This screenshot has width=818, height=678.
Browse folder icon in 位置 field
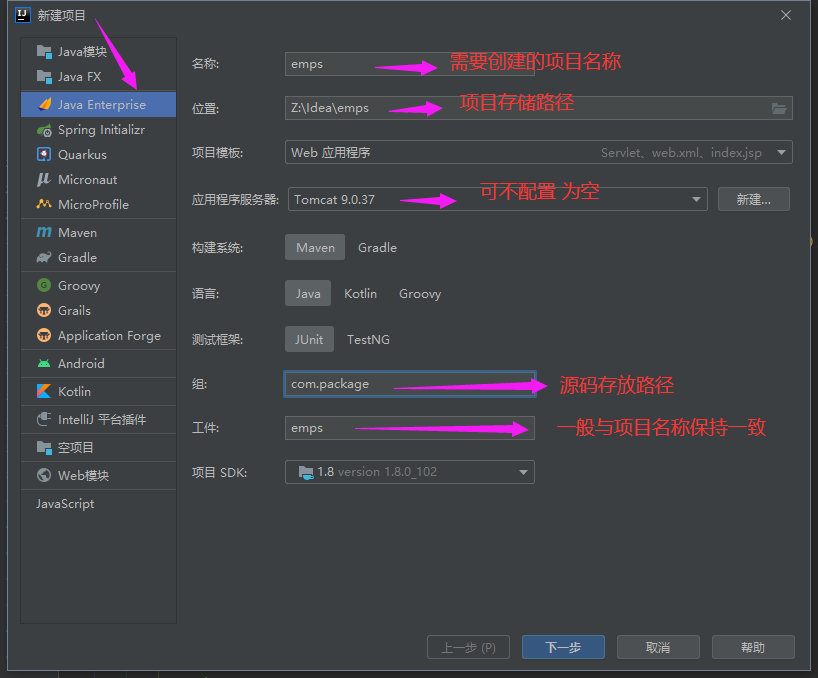(779, 108)
